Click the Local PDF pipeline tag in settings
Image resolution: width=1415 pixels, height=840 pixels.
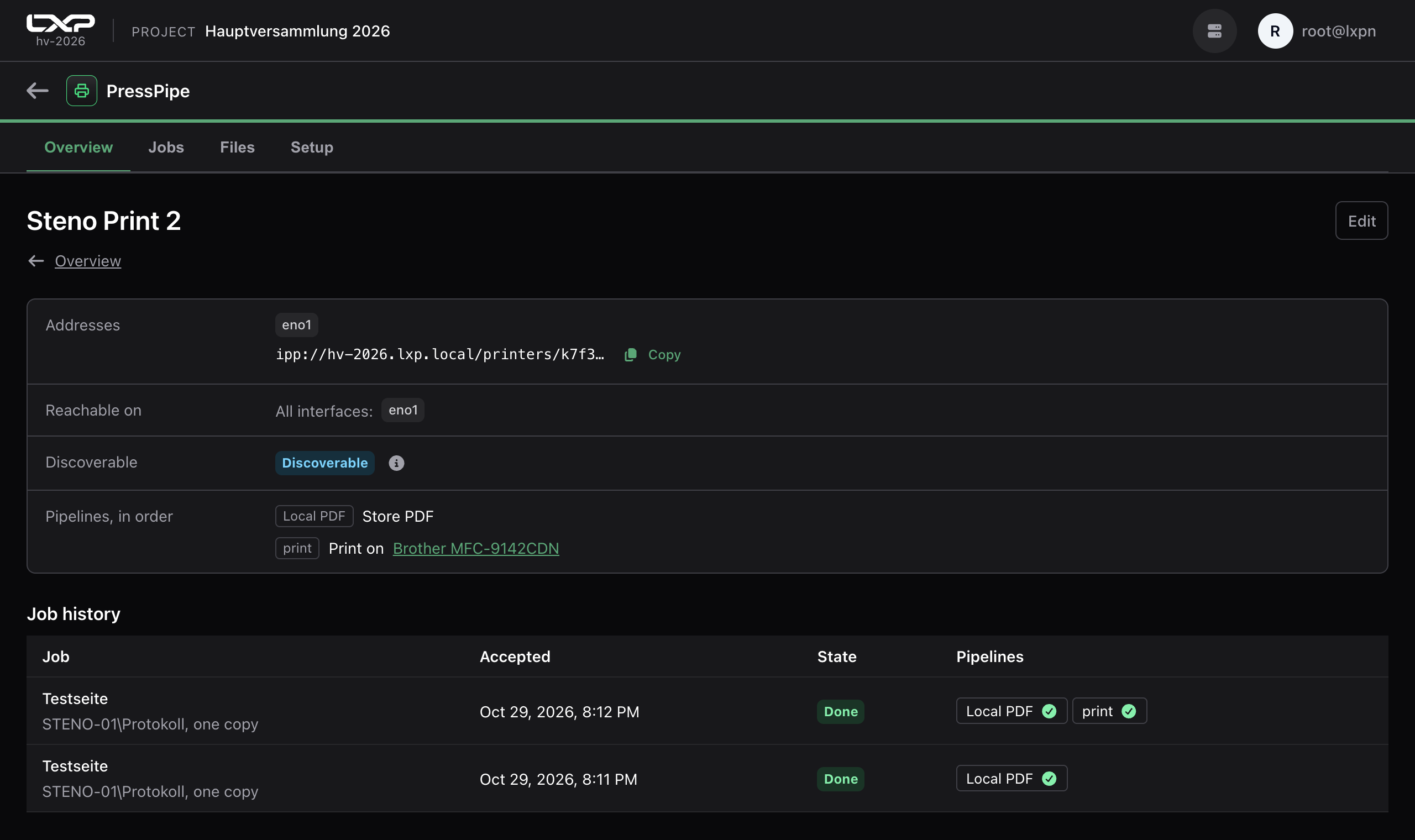pyautogui.click(x=314, y=516)
